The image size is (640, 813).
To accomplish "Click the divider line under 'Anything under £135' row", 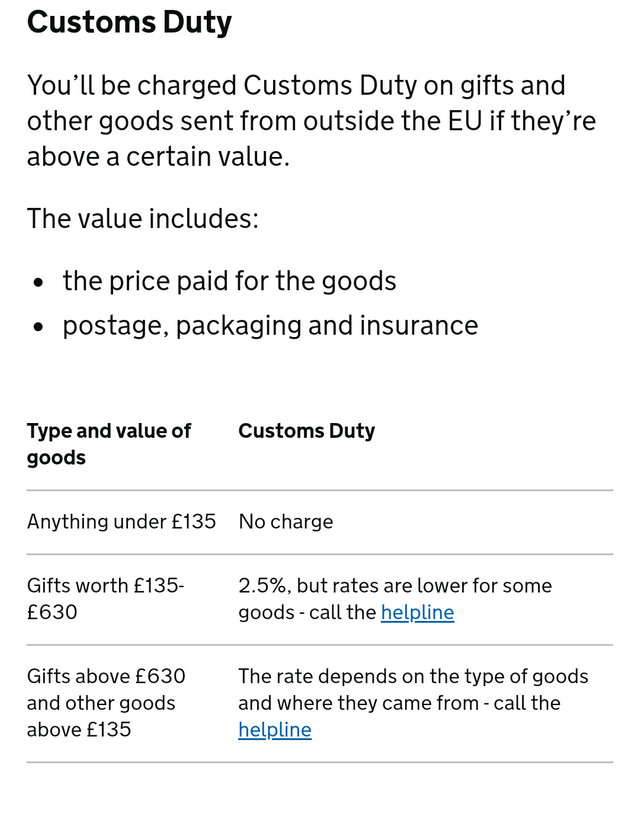I will [x=320, y=554].
